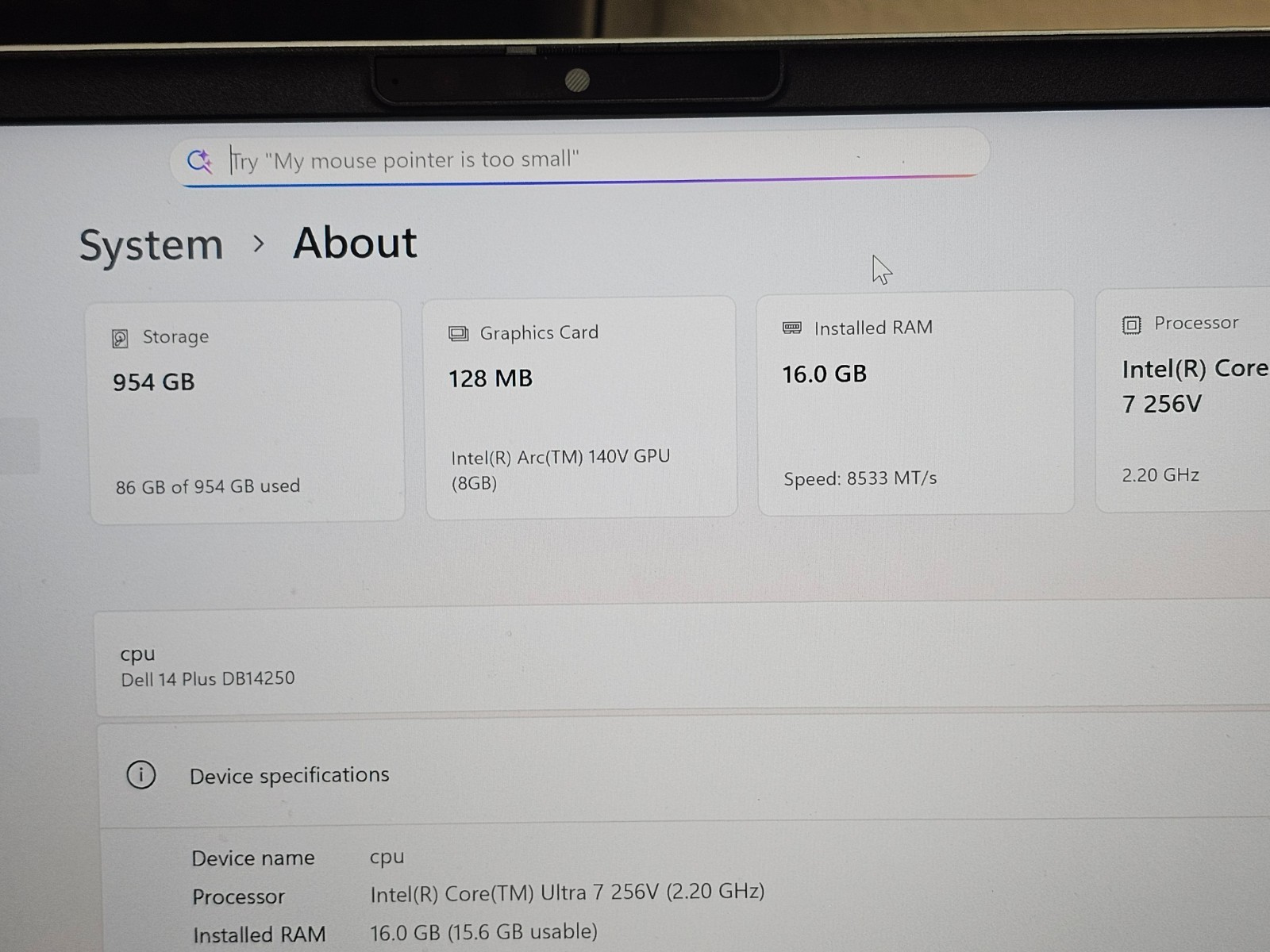Click the Storage disk icon
1270x952 pixels.
point(120,339)
